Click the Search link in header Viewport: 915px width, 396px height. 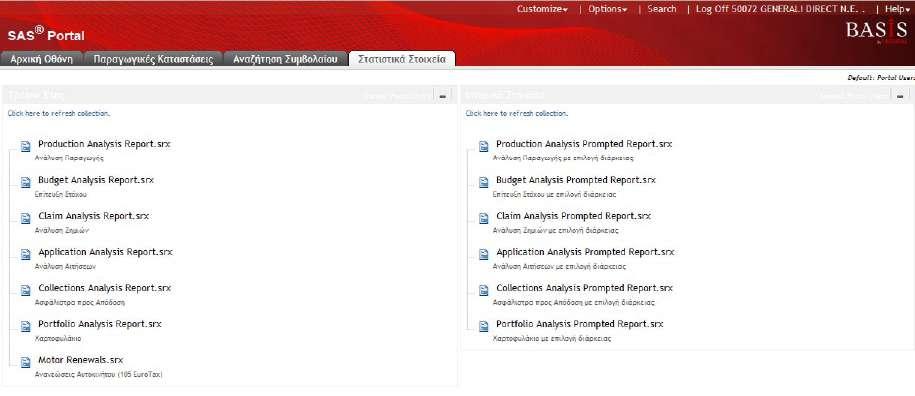[x=662, y=9]
